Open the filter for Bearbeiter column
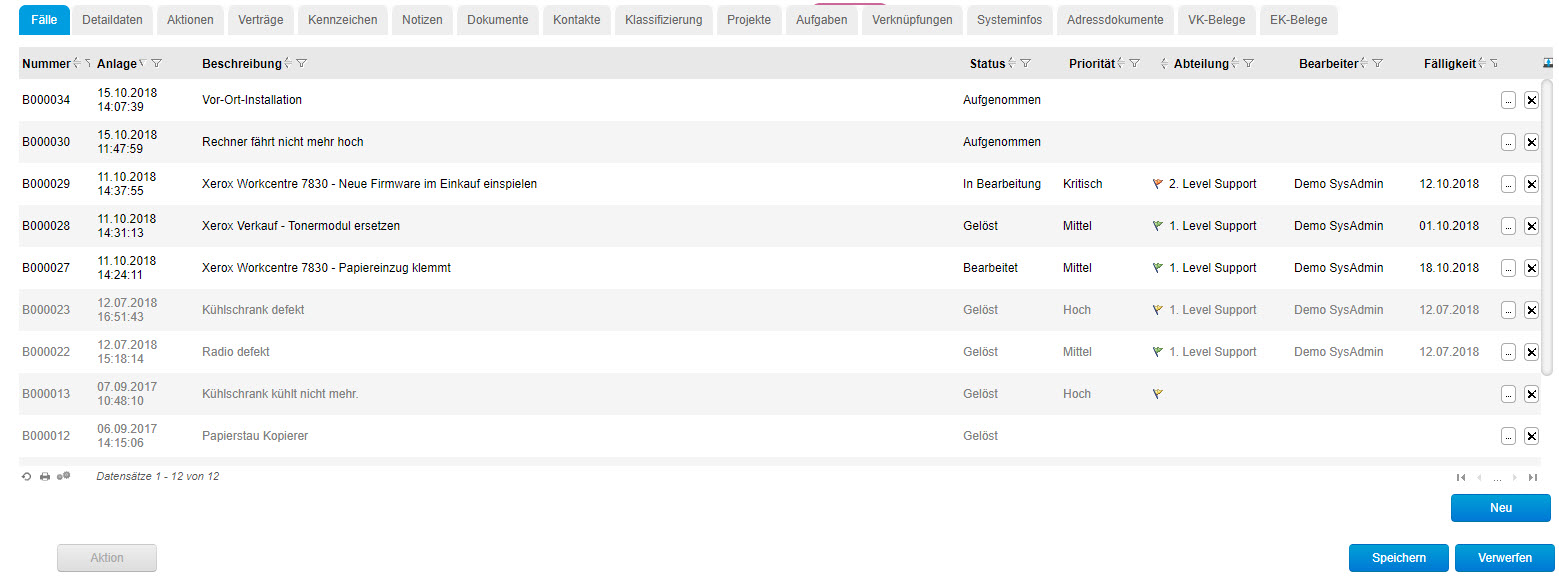Viewport: 1559px width, 580px height. pos(1377,63)
